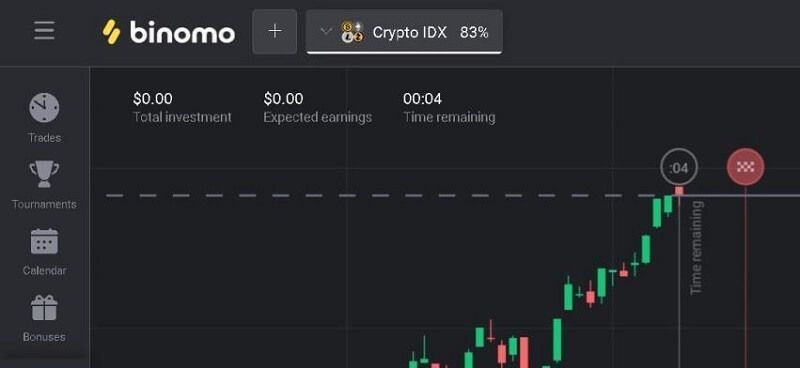This screenshot has height=368, width=800.
Task: Click the :04 countdown circle marker
Action: tap(679, 167)
